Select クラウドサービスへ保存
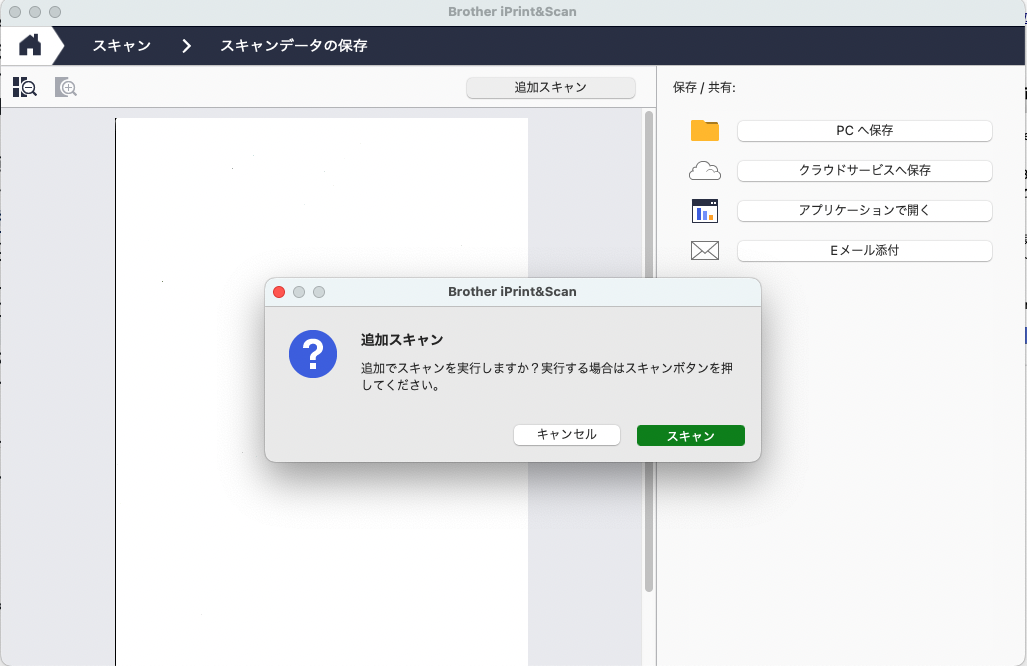The height and width of the screenshot is (666, 1027). pos(864,171)
